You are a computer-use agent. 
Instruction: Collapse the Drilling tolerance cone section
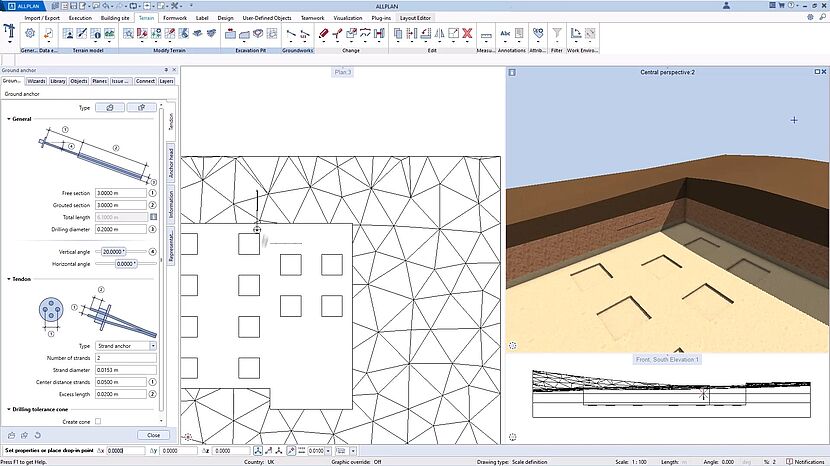[x=10, y=408]
